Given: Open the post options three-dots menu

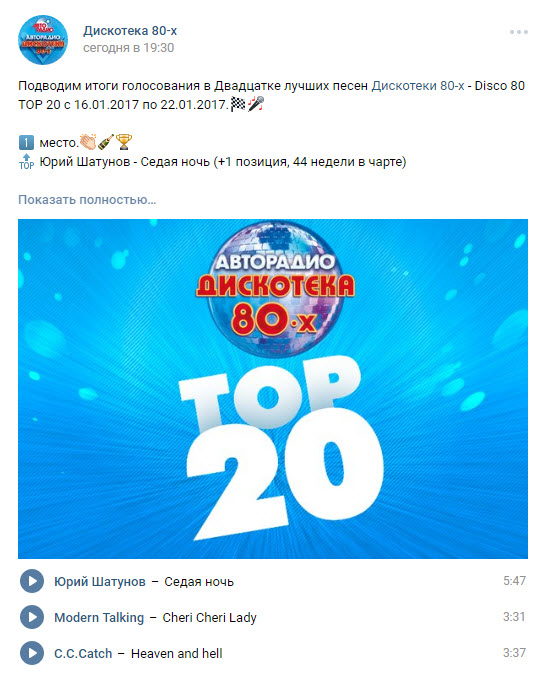Looking at the screenshot, I should 518,32.
